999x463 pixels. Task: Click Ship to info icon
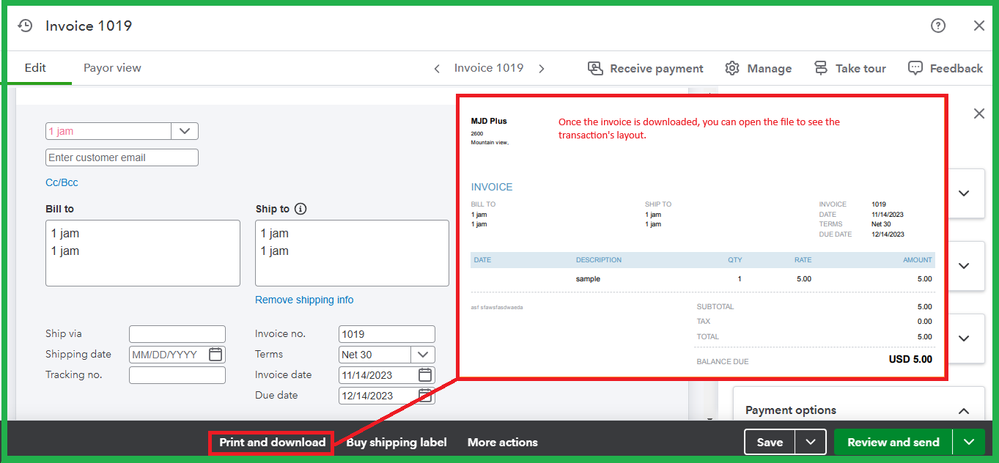(301, 209)
